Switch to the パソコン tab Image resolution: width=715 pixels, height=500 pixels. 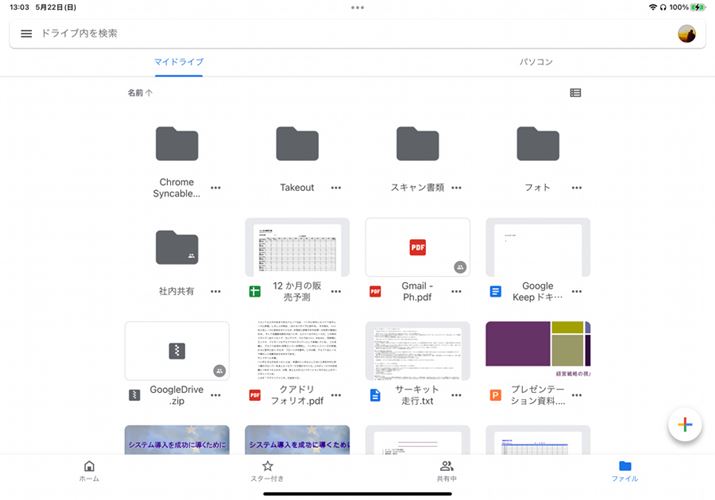[536, 62]
